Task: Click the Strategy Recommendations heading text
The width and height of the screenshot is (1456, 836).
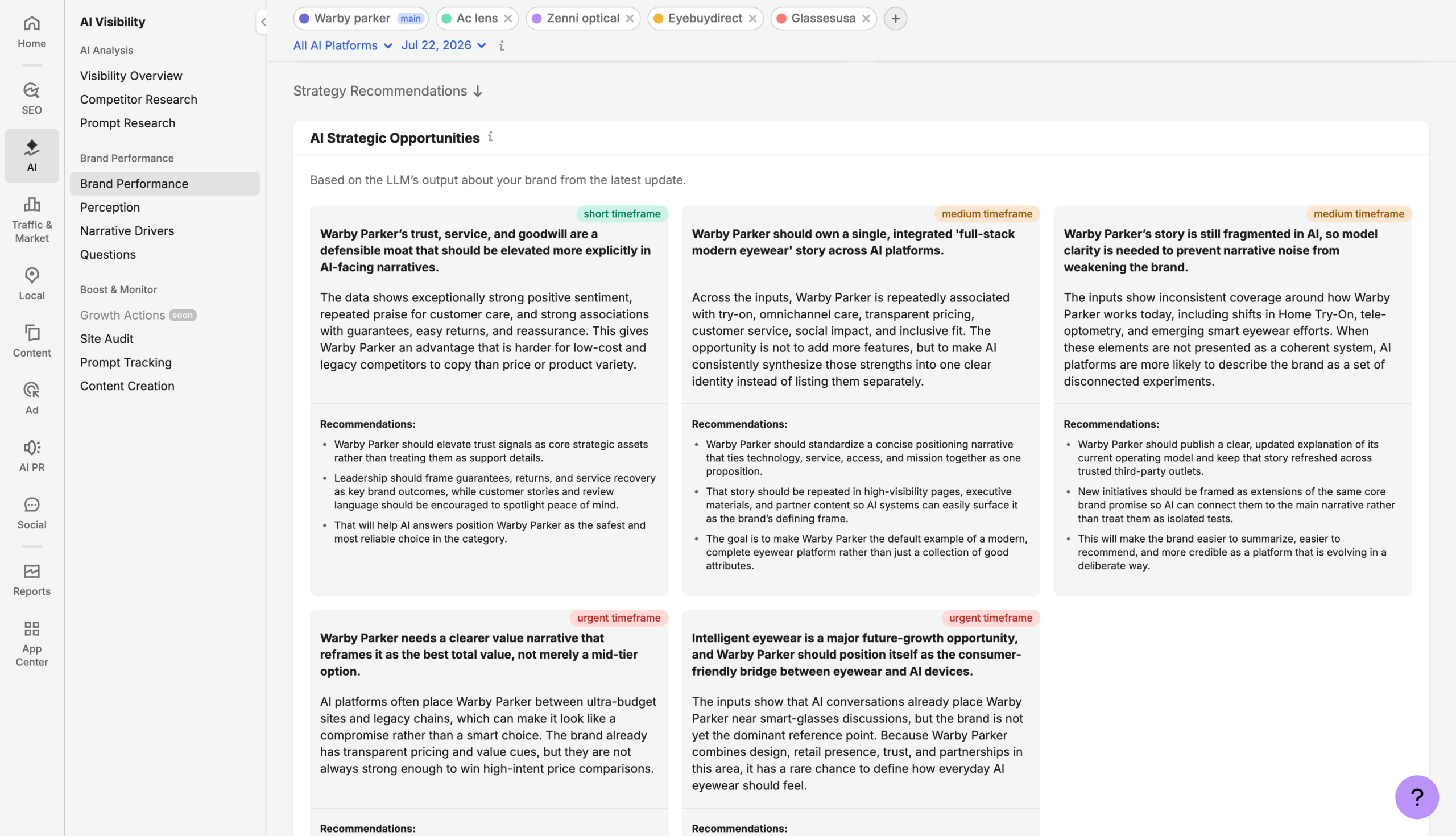Action: (x=380, y=92)
